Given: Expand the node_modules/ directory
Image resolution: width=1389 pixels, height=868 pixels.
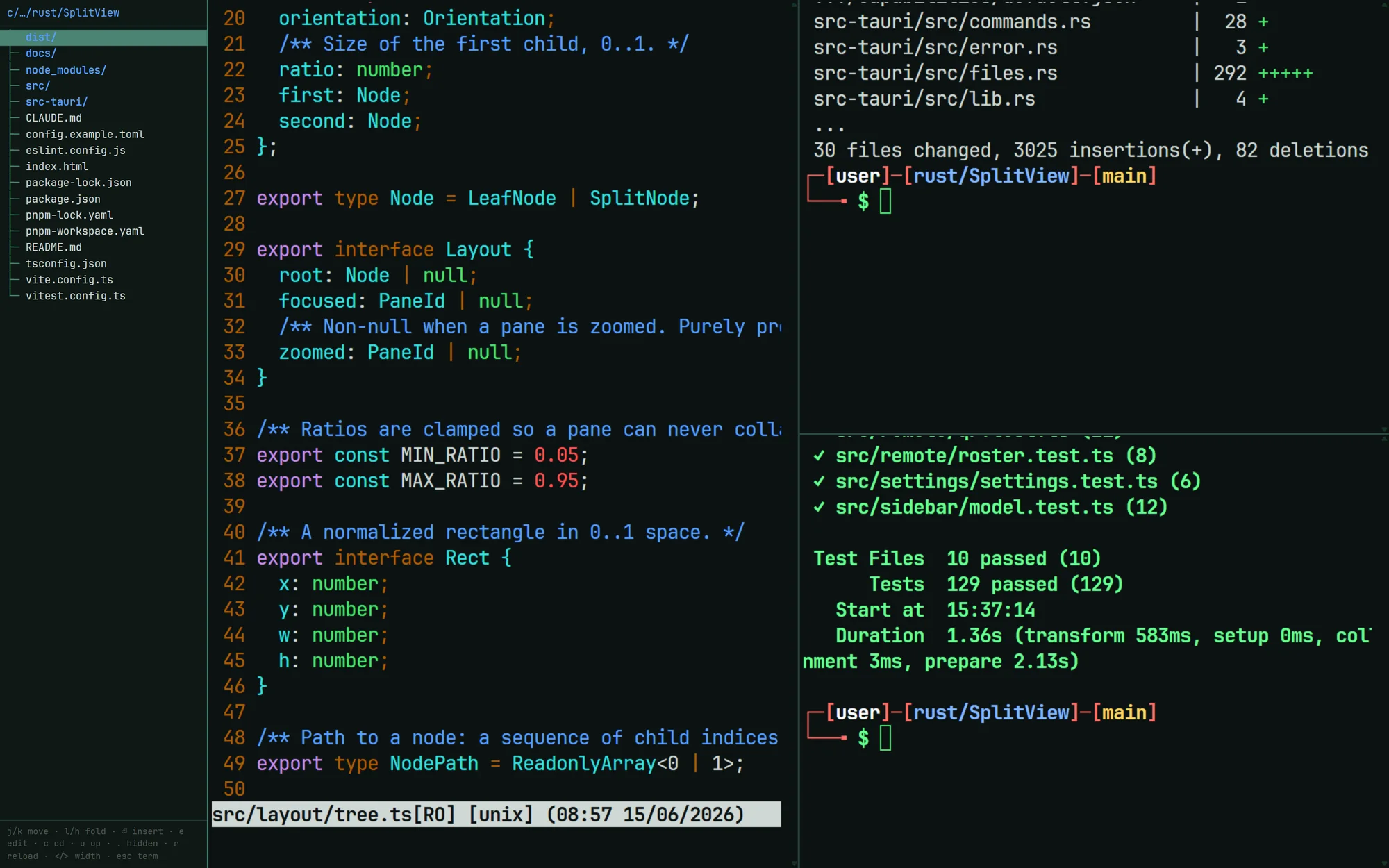Looking at the screenshot, I should pos(66,70).
